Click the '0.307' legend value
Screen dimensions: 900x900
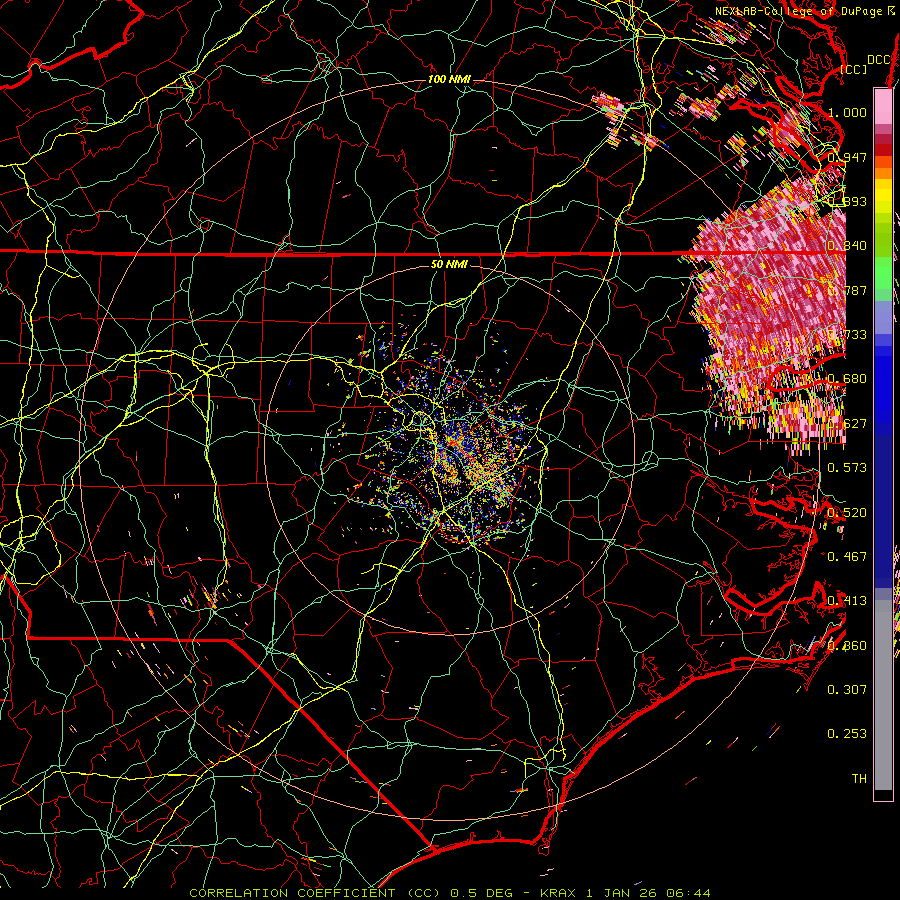click(x=847, y=690)
